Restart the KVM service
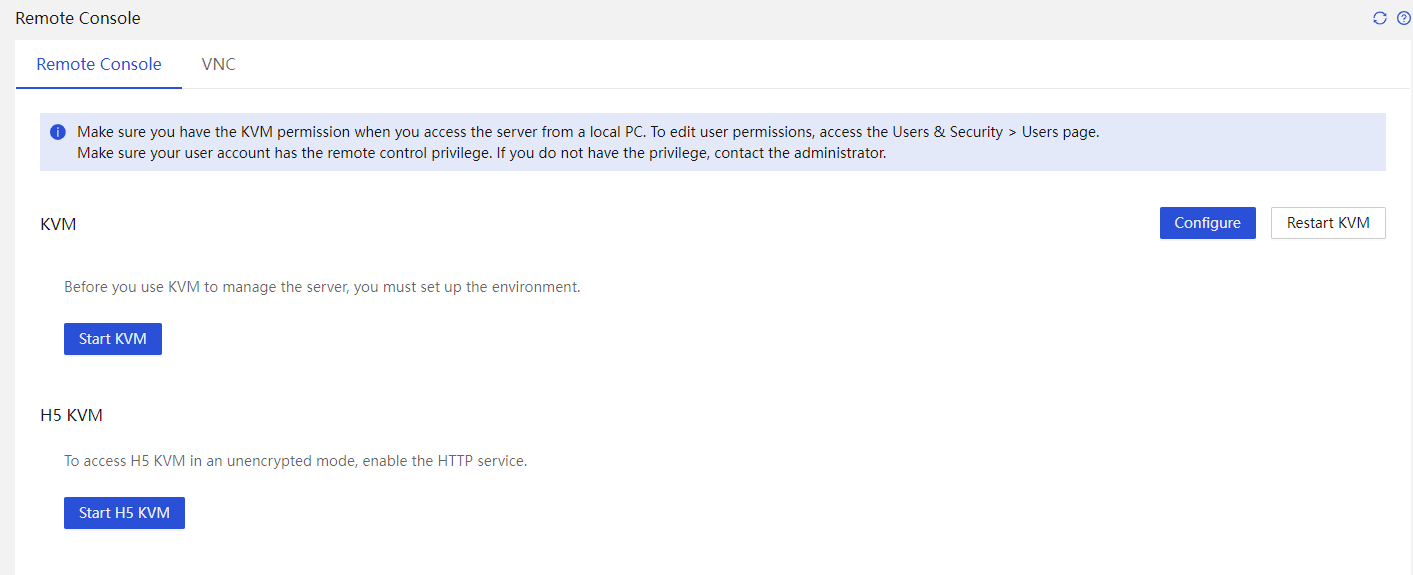Viewport: 1413px width, 575px height. (1328, 223)
